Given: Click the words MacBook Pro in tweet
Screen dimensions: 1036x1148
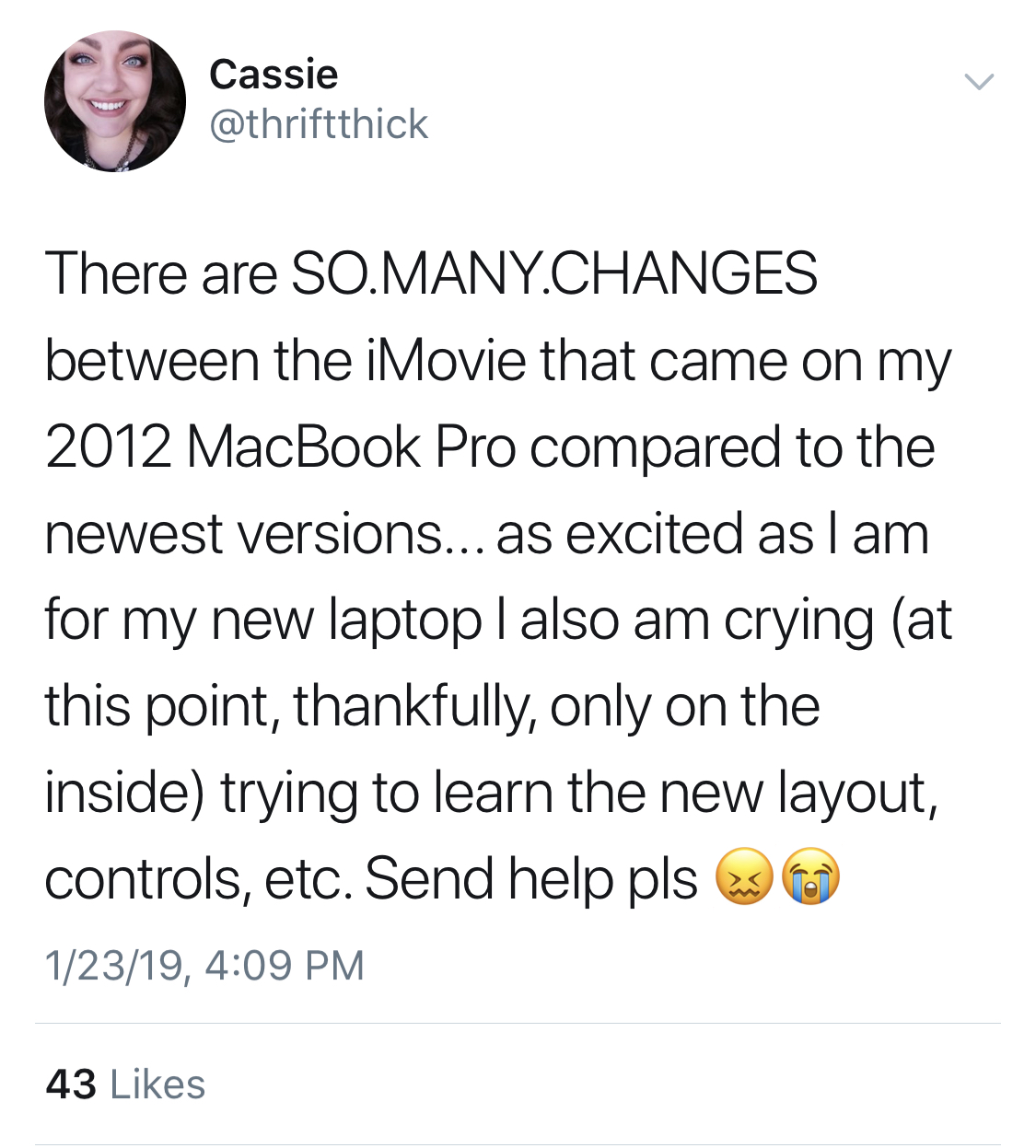Looking at the screenshot, I should click(x=351, y=446).
